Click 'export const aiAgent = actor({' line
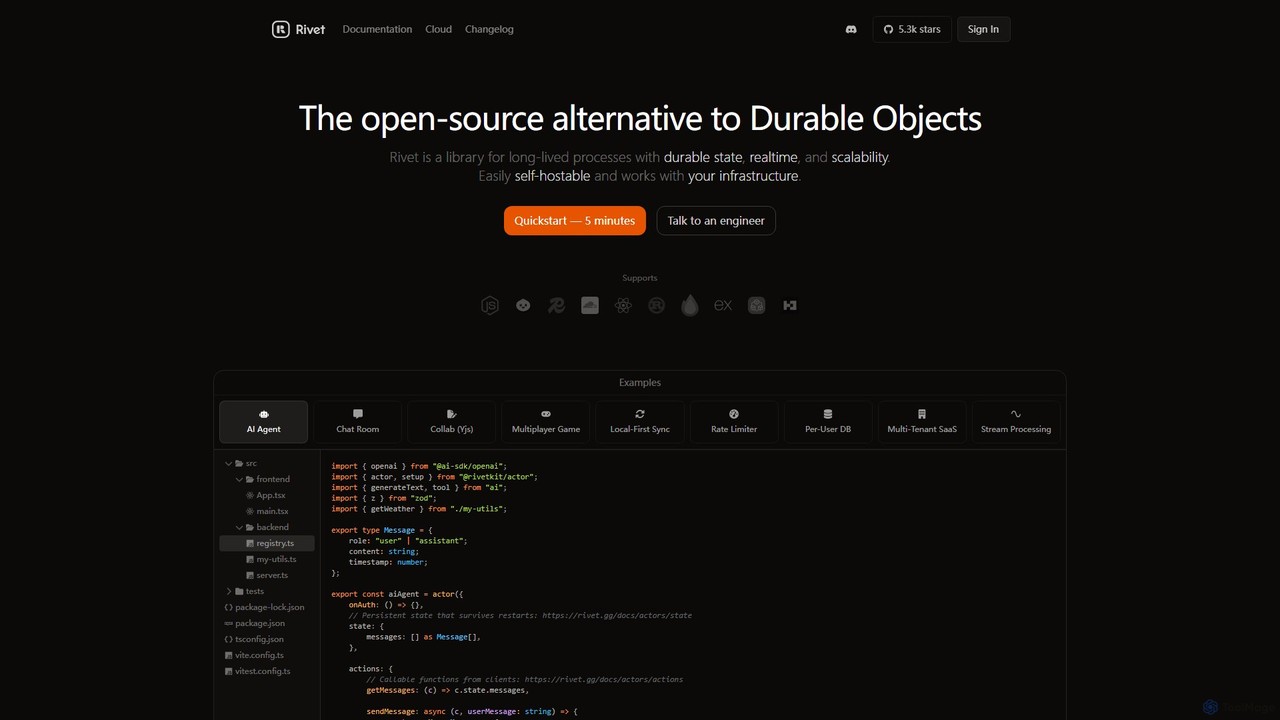1280x720 pixels. point(398,594)
